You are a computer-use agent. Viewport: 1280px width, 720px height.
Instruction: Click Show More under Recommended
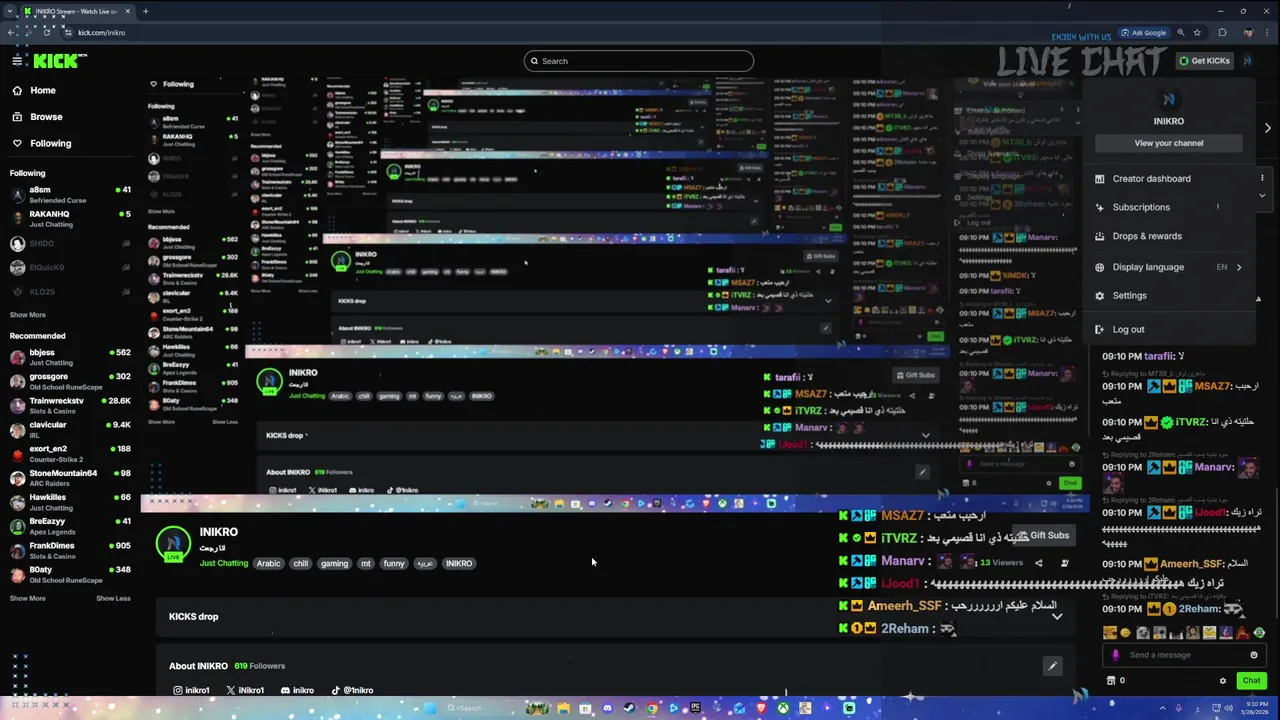(27, 598)
